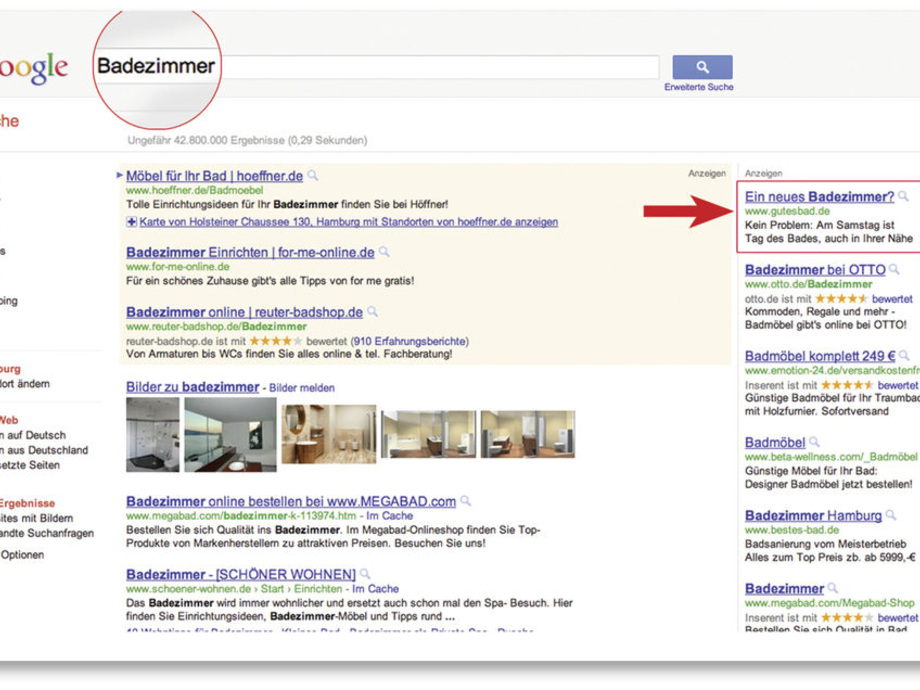
Task: Click preview magnifier beside 'Badmöbel komplett 249 €' ad
Action: (904, 356)
